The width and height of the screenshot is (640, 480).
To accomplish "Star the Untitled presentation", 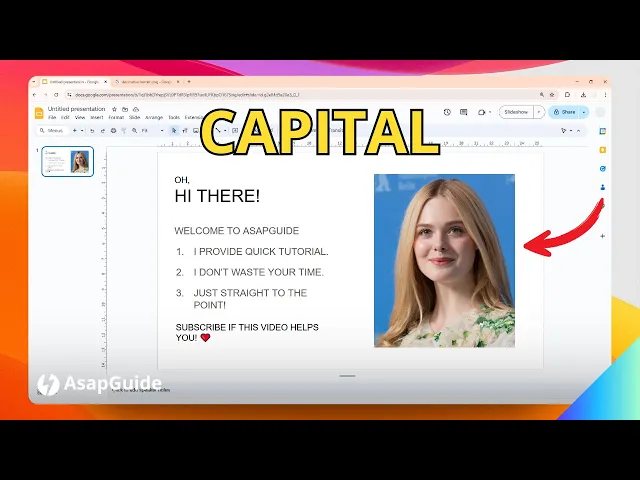I will 114,109.
